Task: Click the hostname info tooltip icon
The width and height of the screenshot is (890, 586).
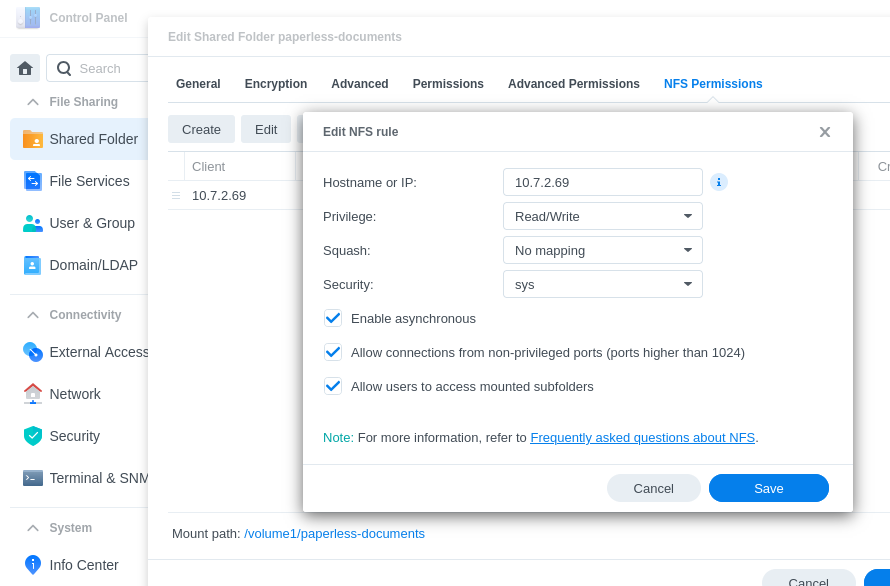Action: [718, 182]
